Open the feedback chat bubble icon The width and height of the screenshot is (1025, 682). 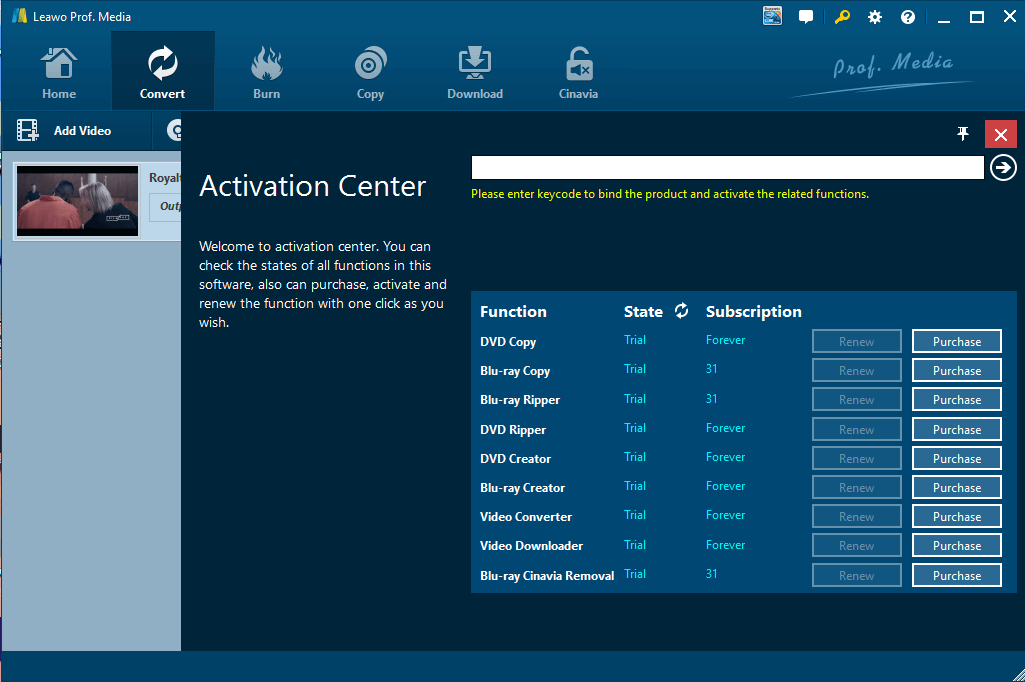[806, 16]
